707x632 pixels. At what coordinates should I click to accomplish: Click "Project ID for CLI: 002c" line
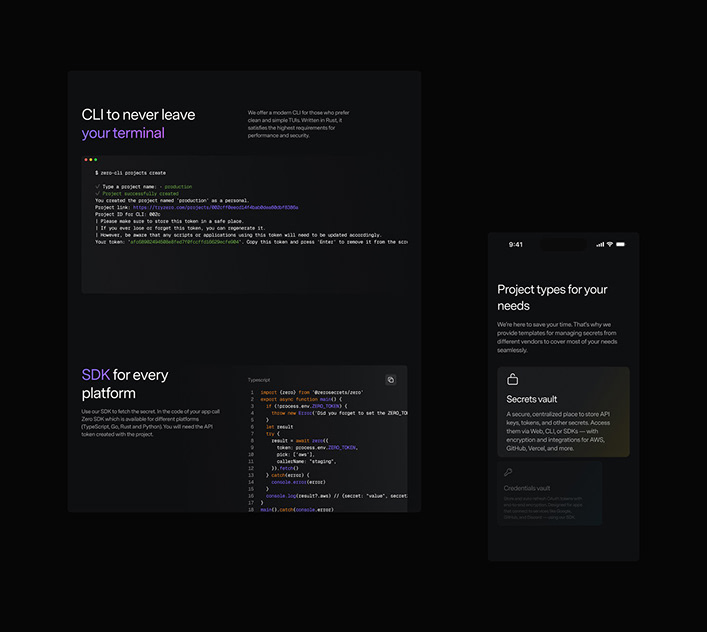pyautogui.click(x=128, y=215)
